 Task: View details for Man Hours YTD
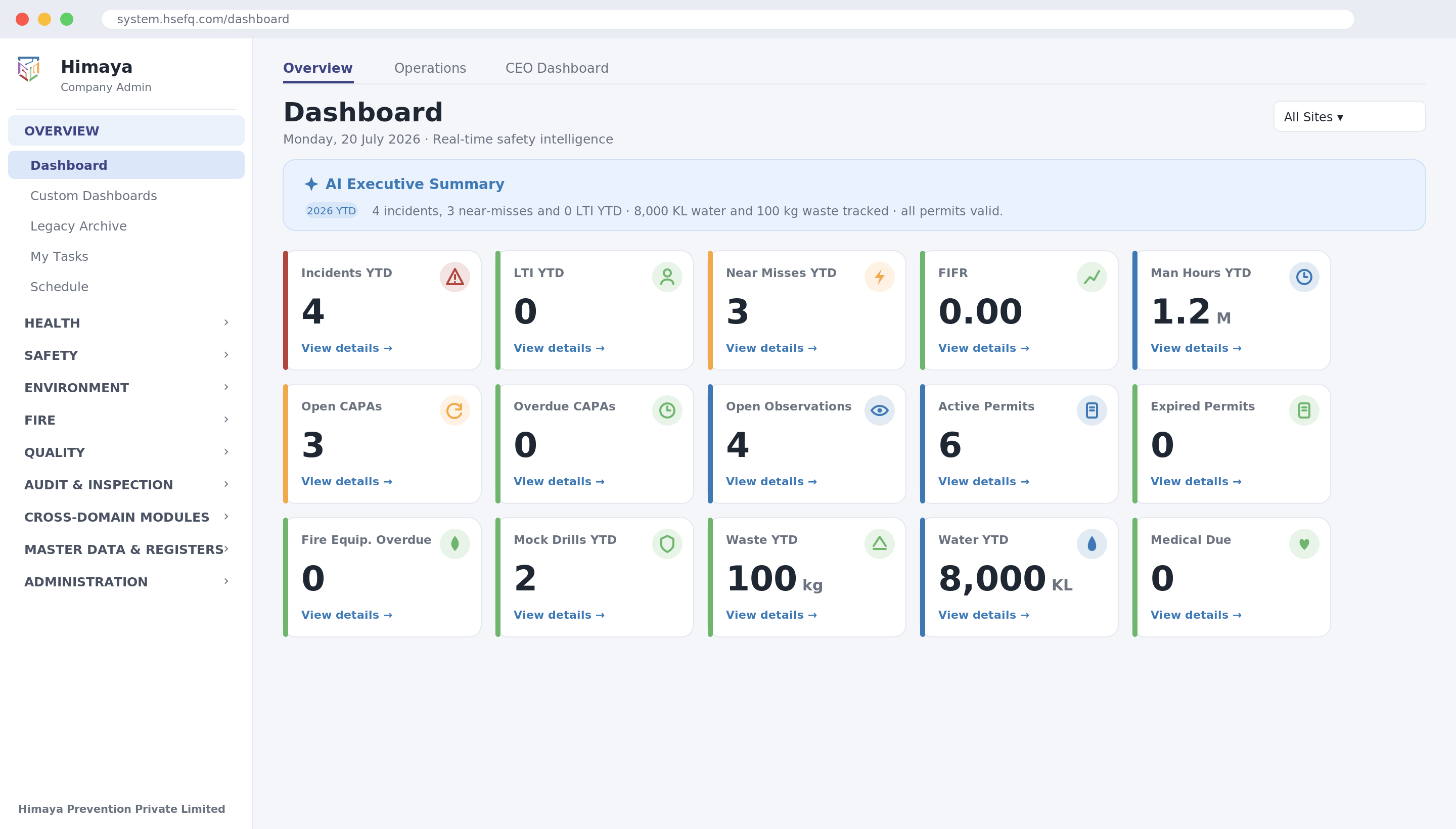[x=1196, y=348]
